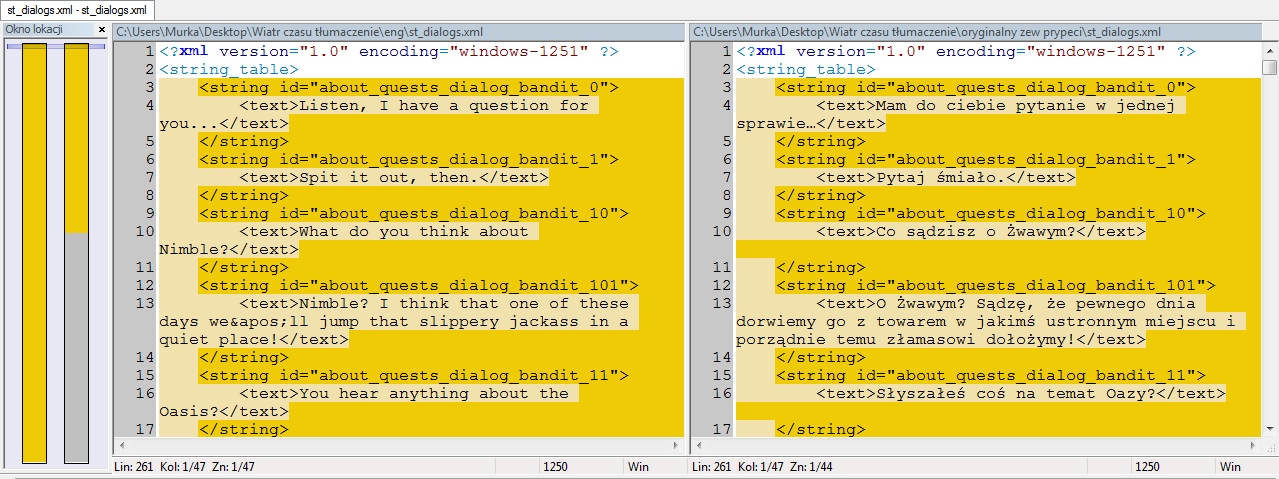Click the line 'Słyszałeś coś na temat Oazy?'
This screenshot has height=479, width=1279.
[1021, 393]
